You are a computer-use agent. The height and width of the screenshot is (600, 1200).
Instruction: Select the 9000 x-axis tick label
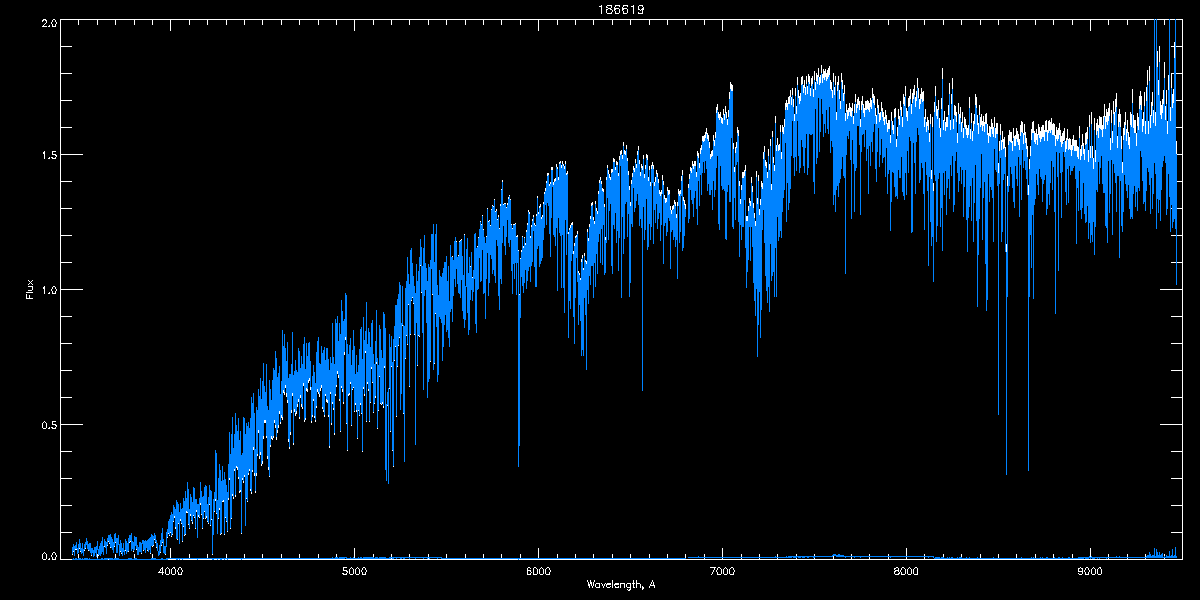(x=1090, y=571)
